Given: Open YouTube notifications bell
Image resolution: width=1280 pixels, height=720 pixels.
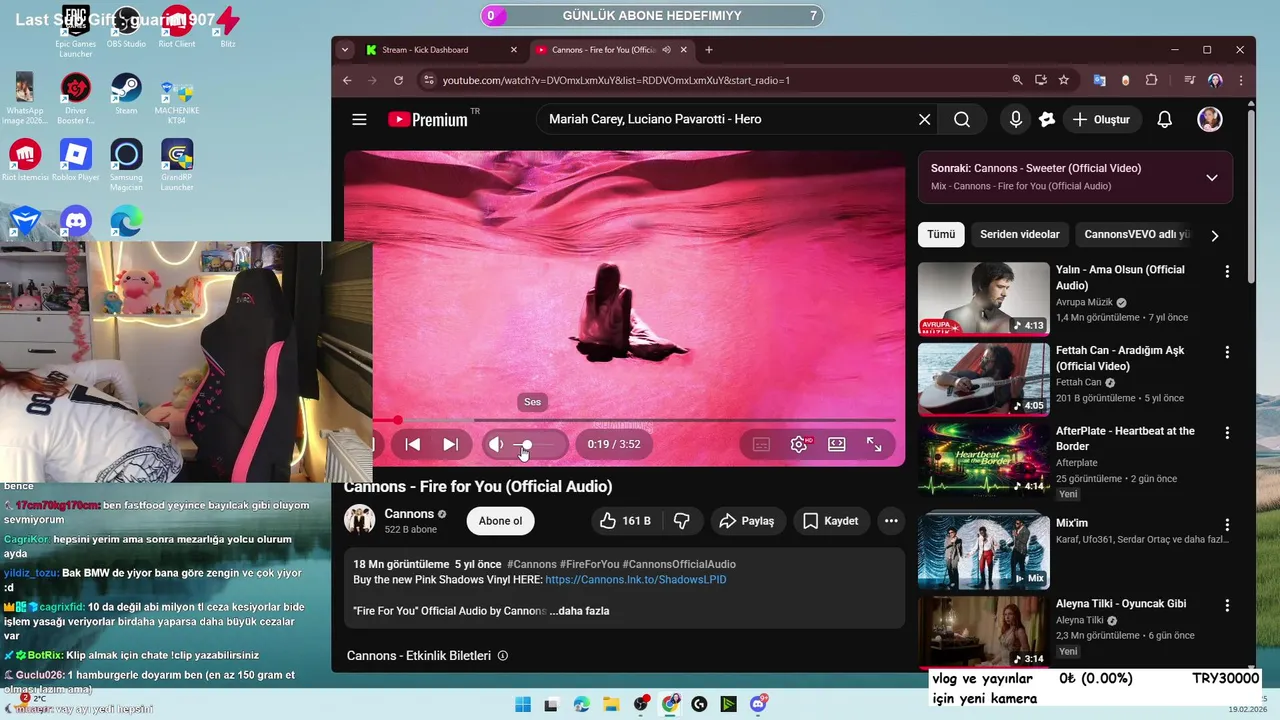Looking at the screenshot, I should pos(1165,120).
